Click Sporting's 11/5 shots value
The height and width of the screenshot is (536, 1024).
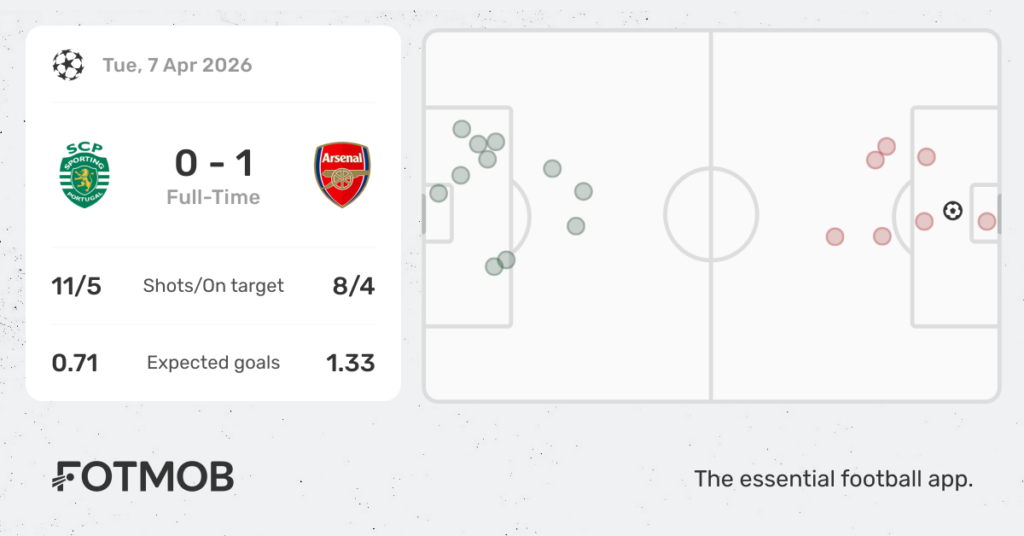point(76,285)
